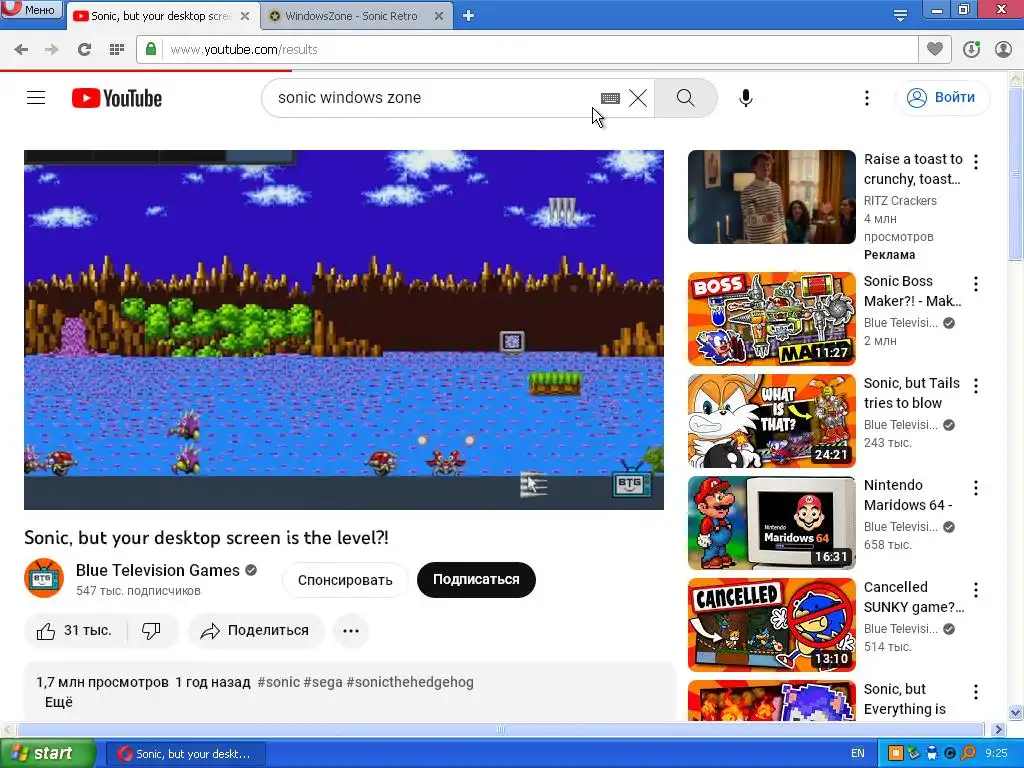Click the #sonic hashtag

pyautogui.click(x=278, y=682)
